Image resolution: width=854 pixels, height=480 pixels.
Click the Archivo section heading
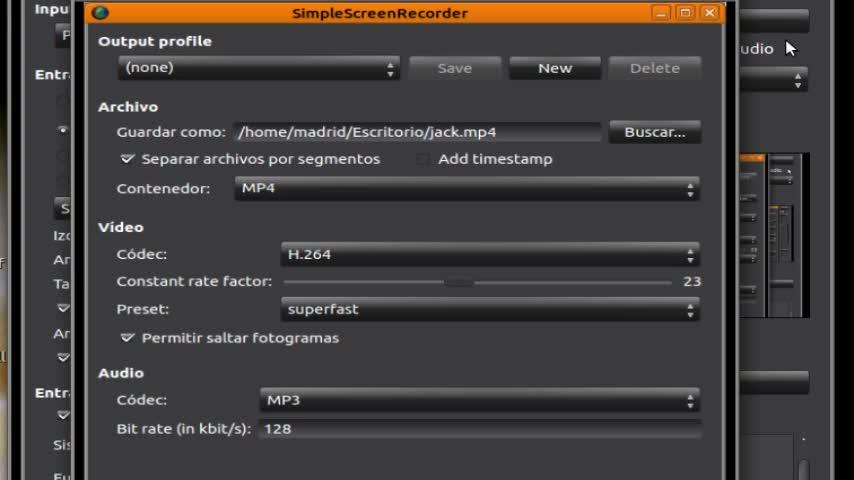(128, 107)
